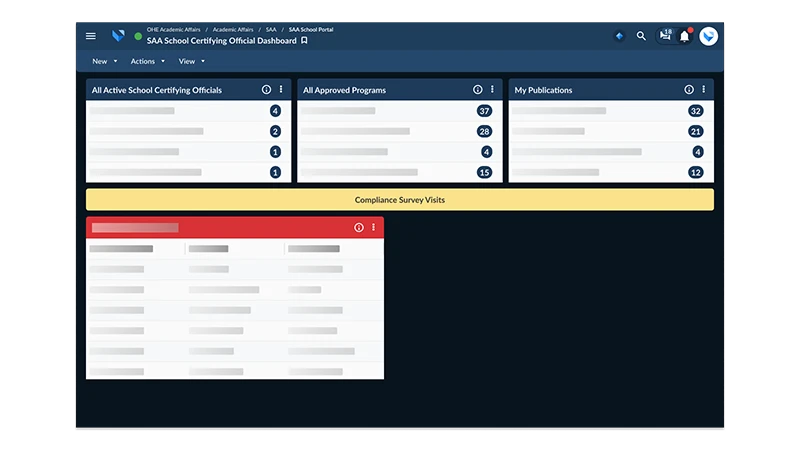Open the hamburger navigation menu
Viewport: 800px width, 450px height.
(x=91, y=36)
